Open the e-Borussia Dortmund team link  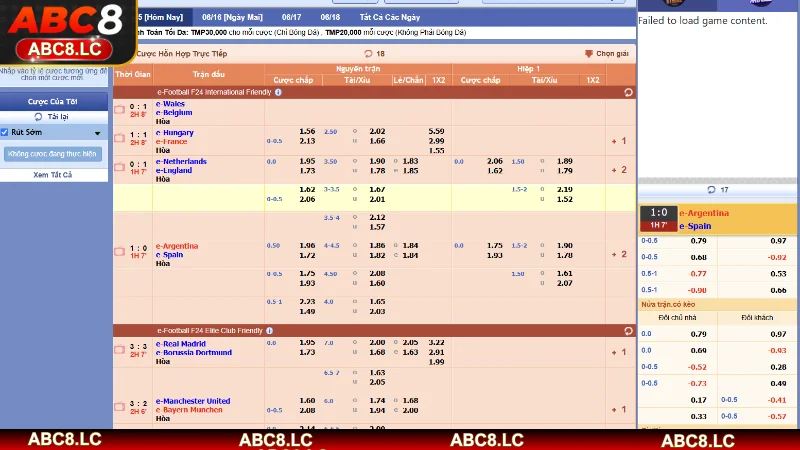coord(194,353)
